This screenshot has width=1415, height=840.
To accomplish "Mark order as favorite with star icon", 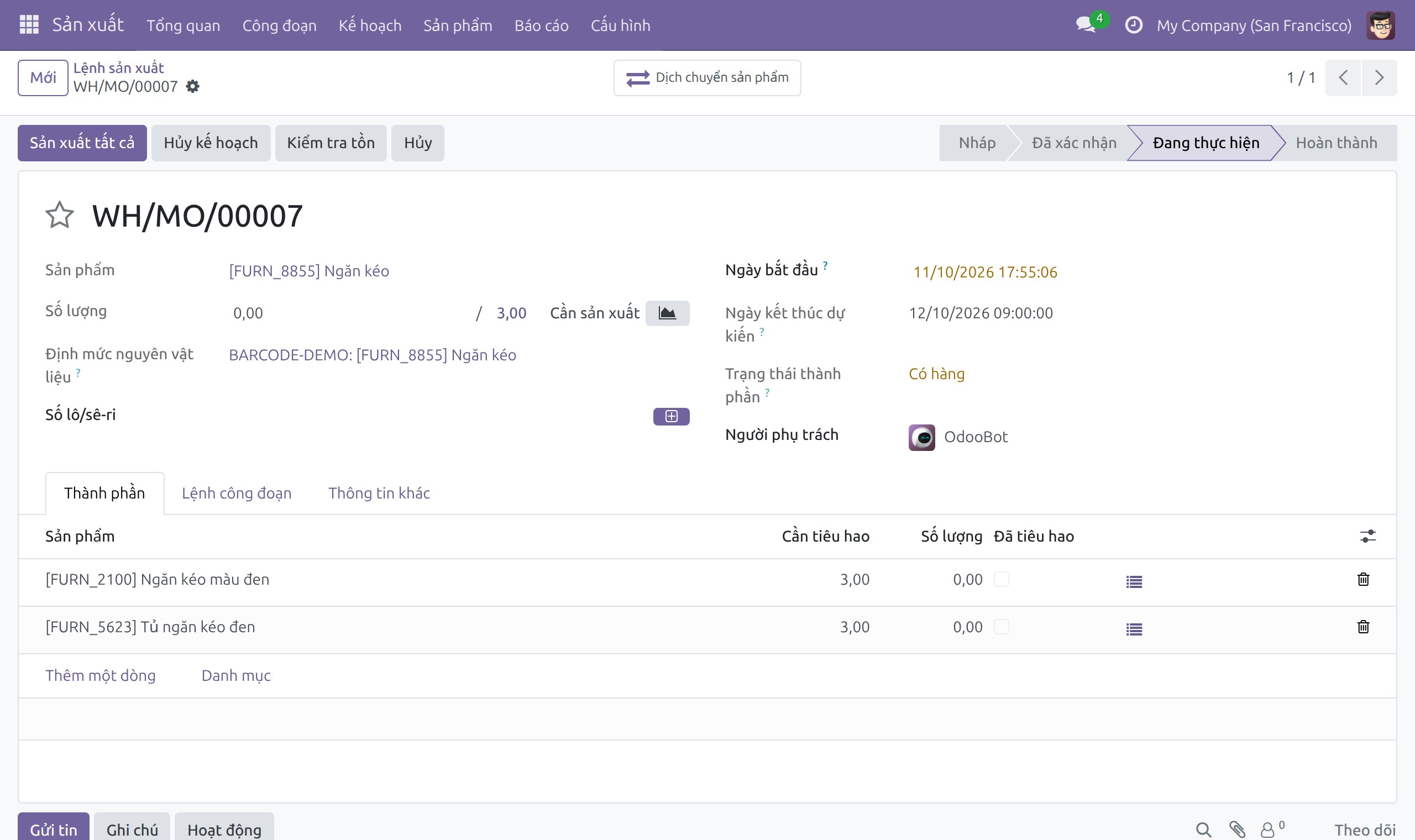I will tap(60, 215).
